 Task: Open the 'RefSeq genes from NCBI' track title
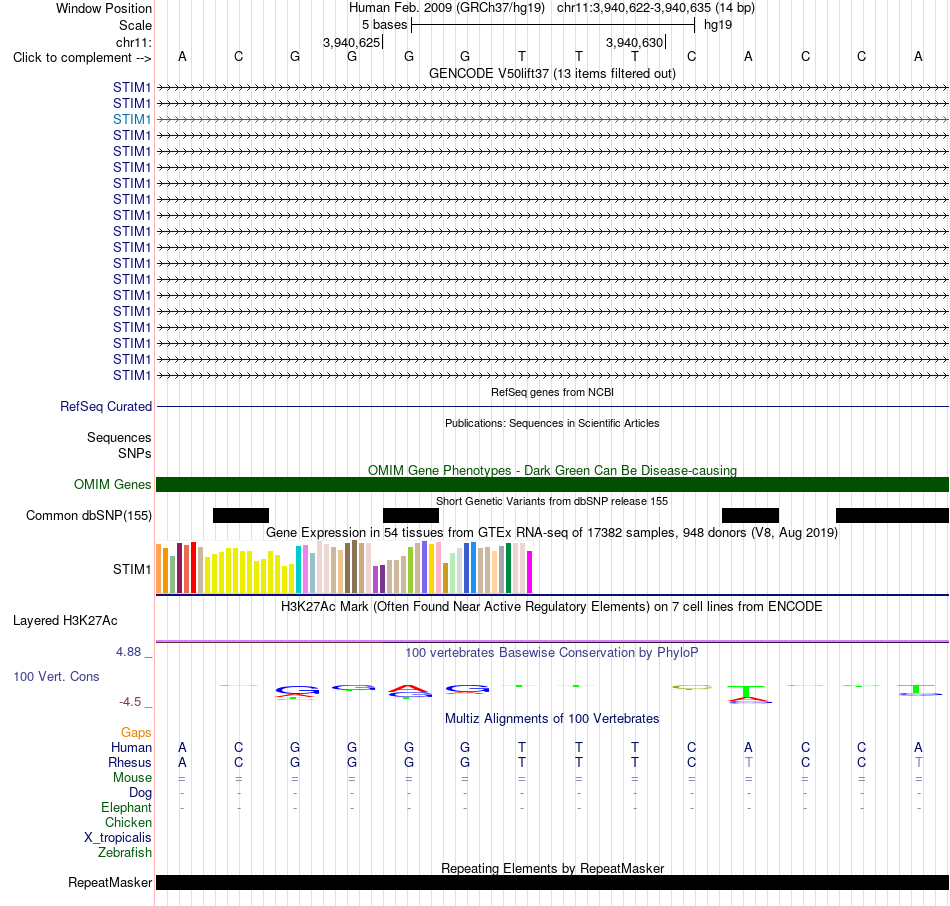(552, 392)
